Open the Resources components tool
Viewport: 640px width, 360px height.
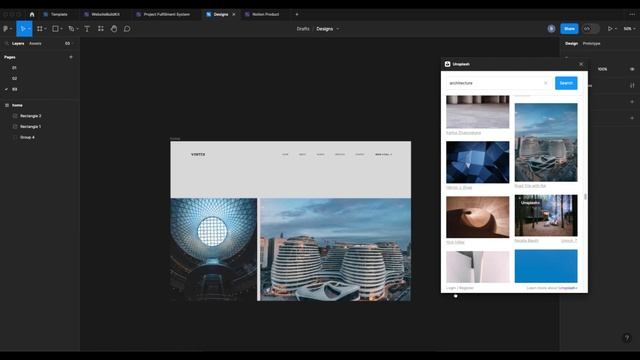100,29
